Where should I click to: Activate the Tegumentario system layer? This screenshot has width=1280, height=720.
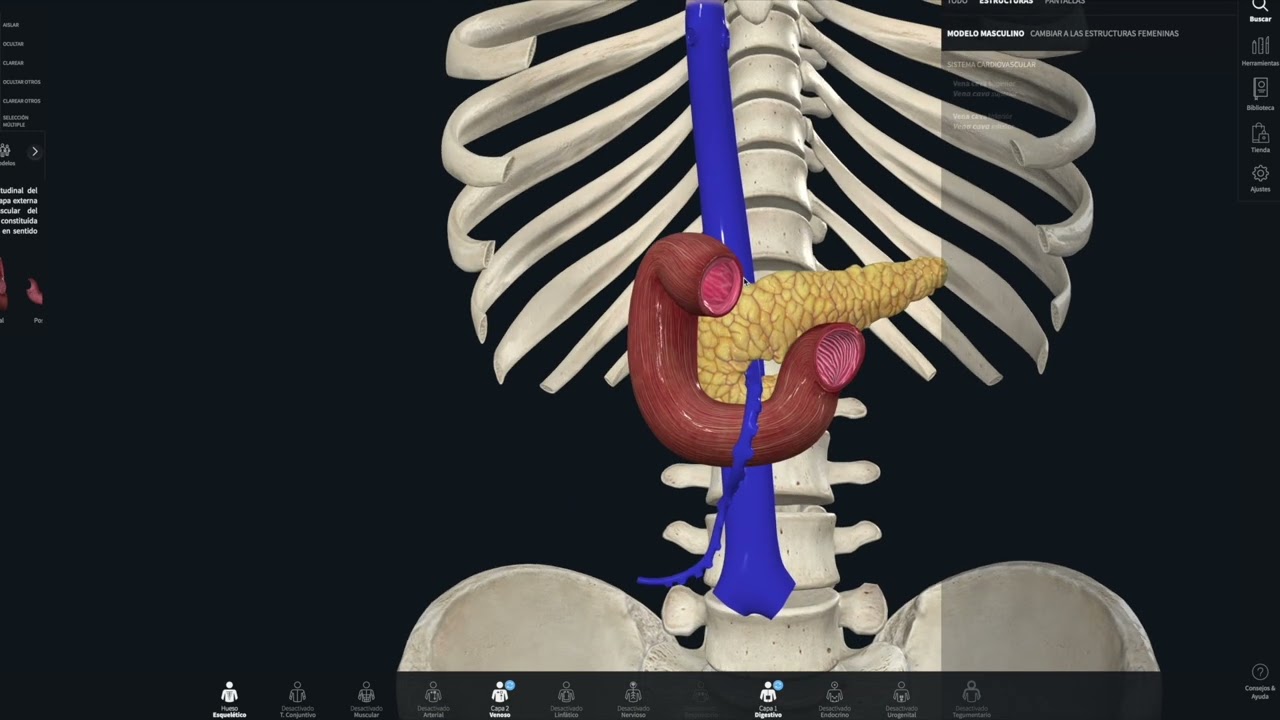click(x=971, y=699)
